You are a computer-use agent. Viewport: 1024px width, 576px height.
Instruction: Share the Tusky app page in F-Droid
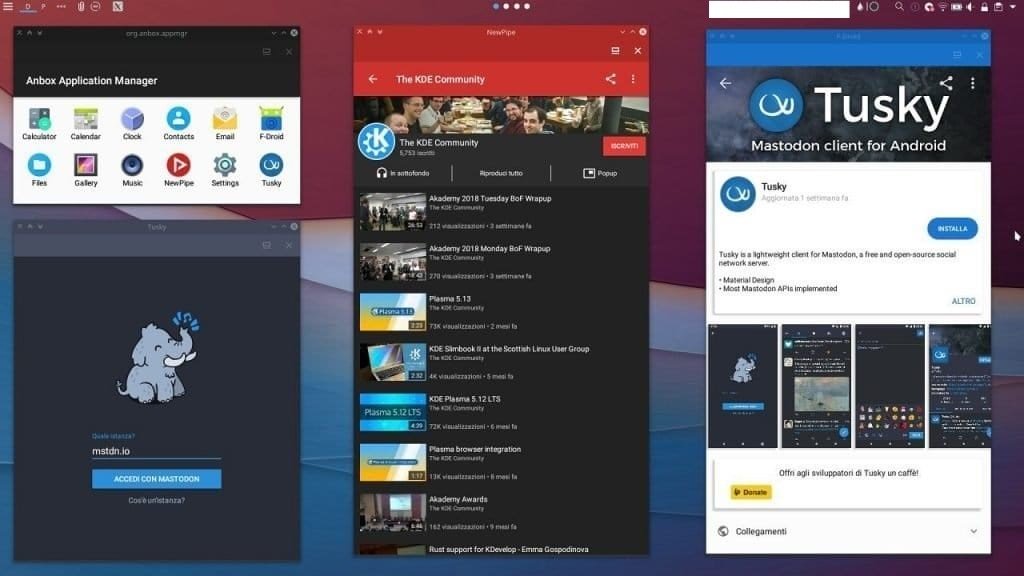[x=946, y=83]
